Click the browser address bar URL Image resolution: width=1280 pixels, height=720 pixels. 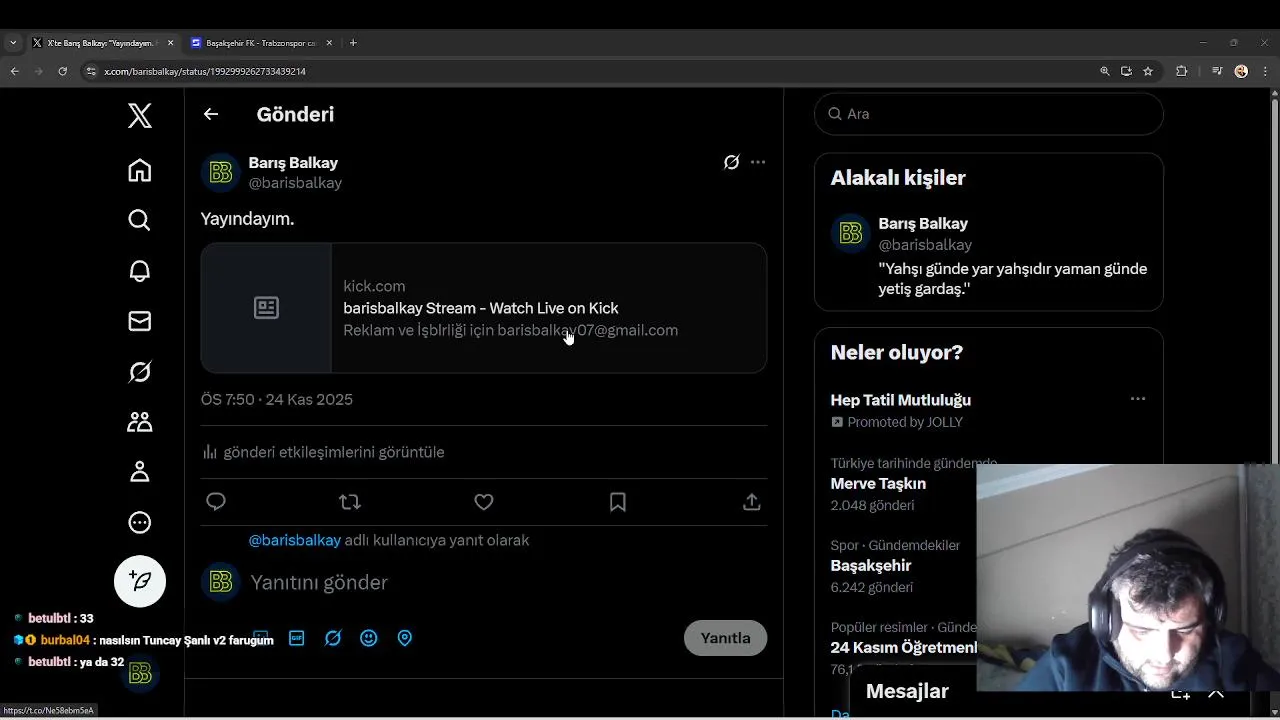tap(205, 71)
